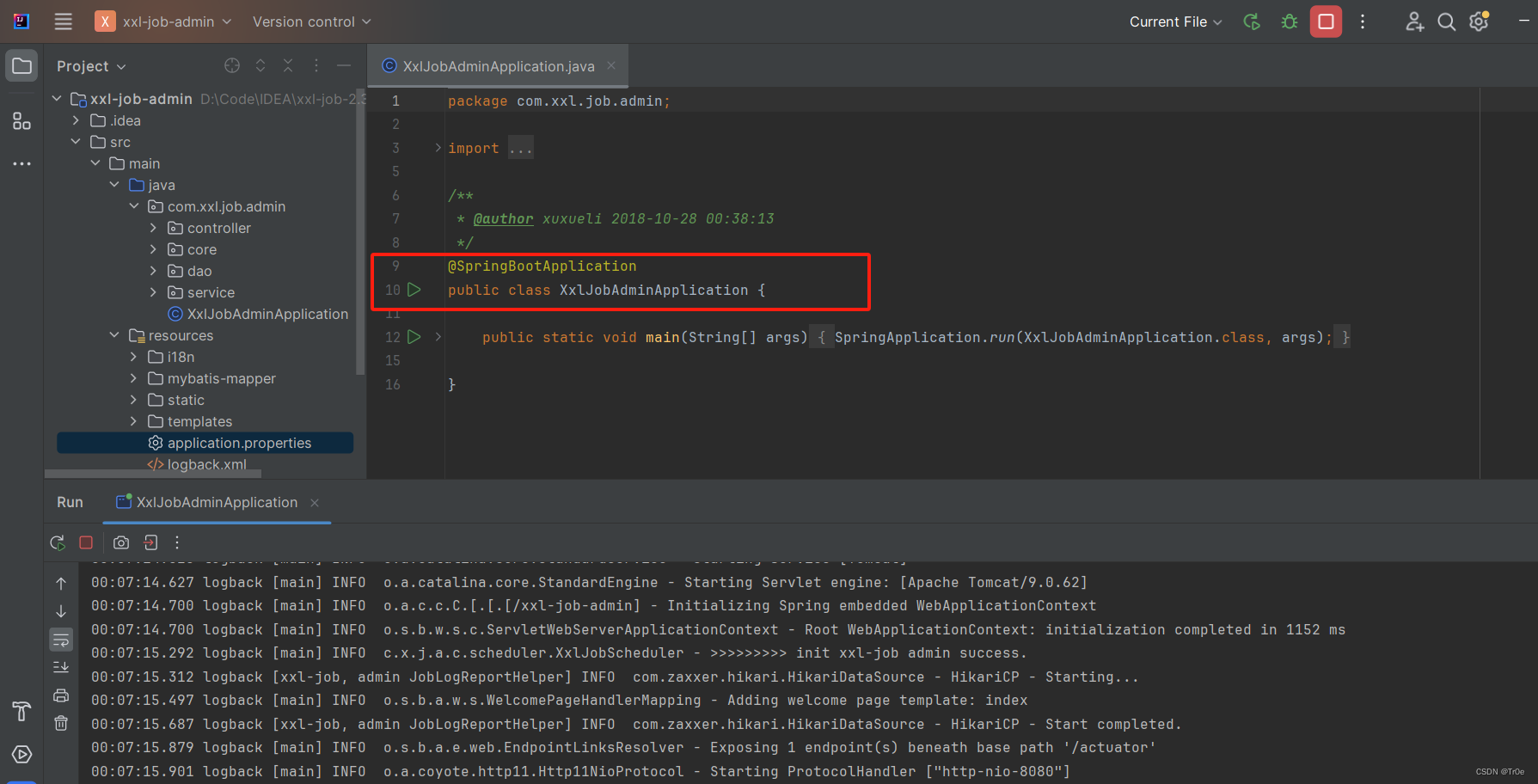The image size is (1538, 784).
Task: Open Code With Me user icon
Action: click(1414, 21)
